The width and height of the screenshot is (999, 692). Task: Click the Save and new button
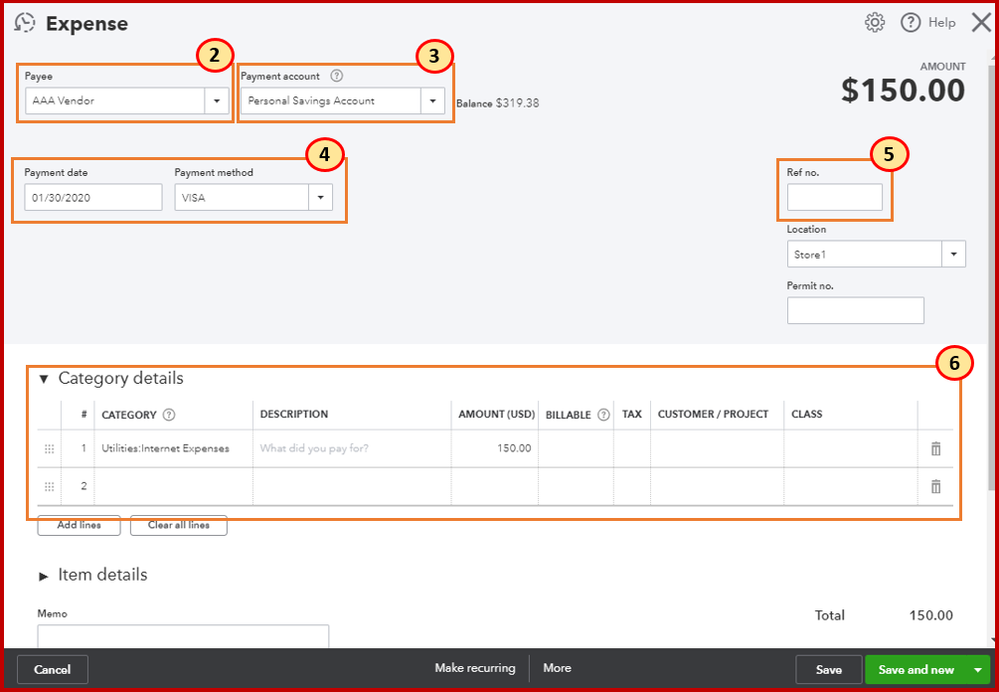tap(916, 670)
